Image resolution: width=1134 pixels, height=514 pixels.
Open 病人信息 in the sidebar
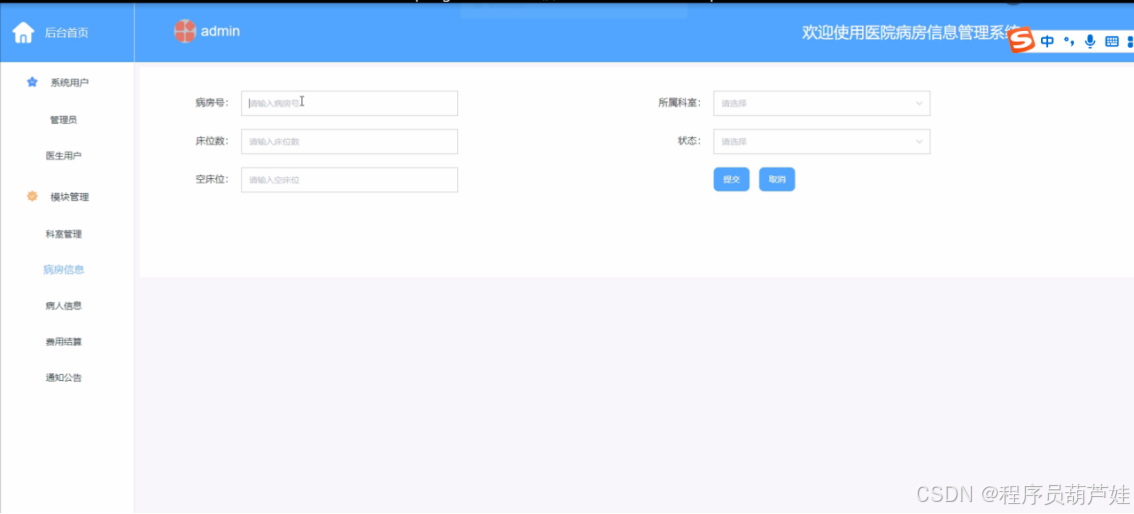(x=64, y=306)
